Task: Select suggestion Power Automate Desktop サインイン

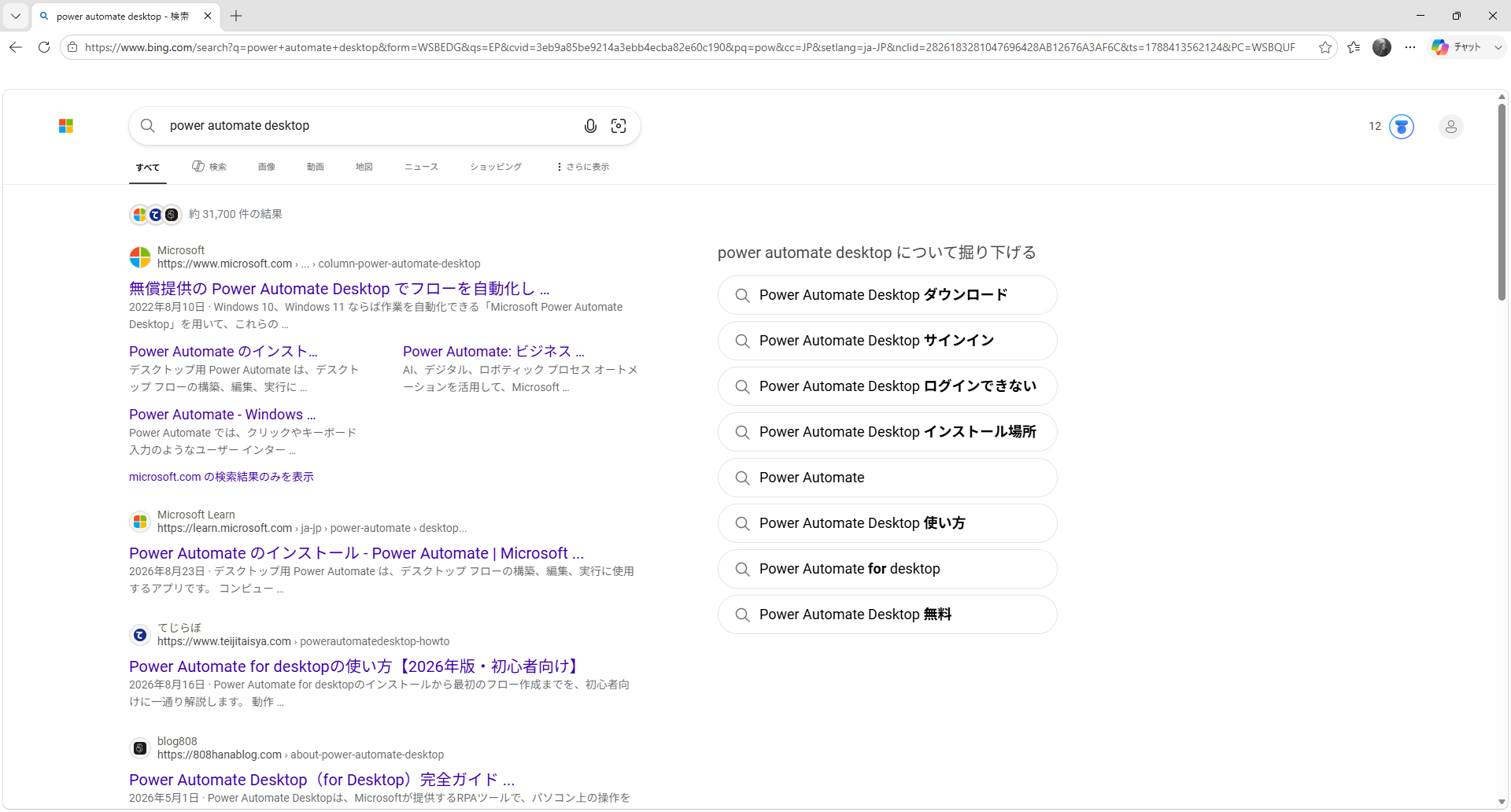Action: click(887, 341)
